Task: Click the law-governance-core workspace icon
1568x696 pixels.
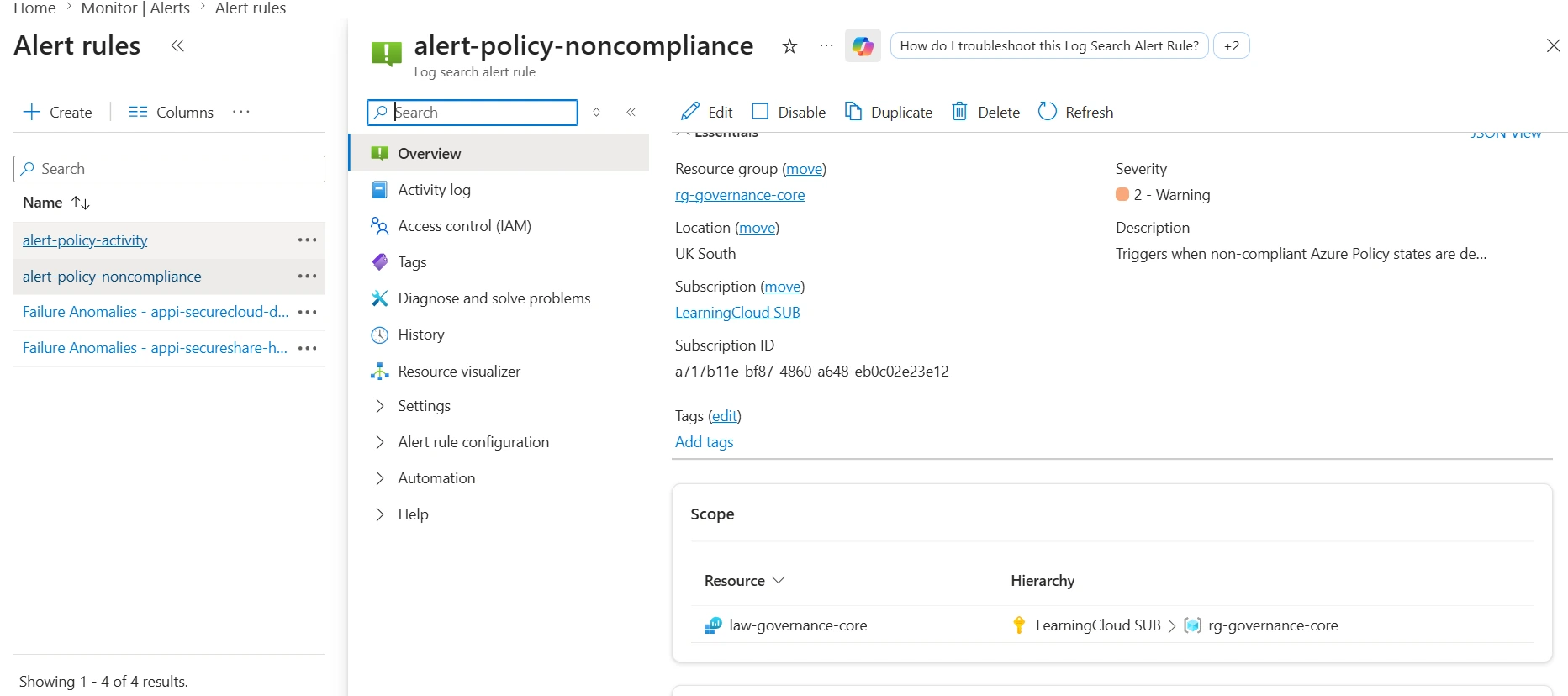Action: 713,625
